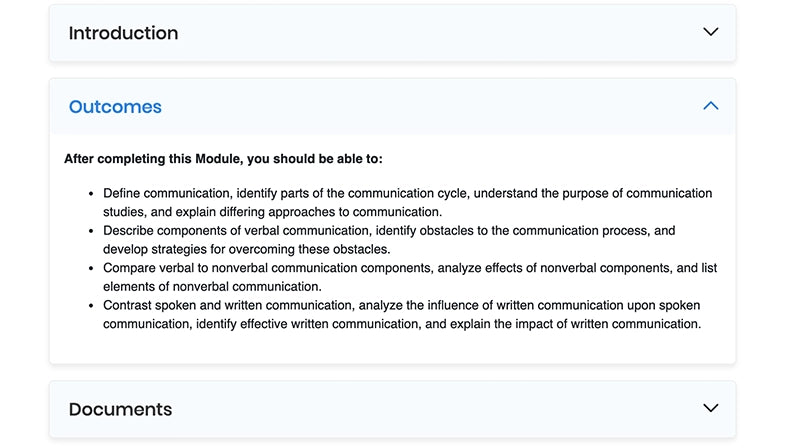Viewport: 795px width, 448px height.
Task: Click the text 'develop strategies for overcoming these obstacles'
Action: (246, 249)
